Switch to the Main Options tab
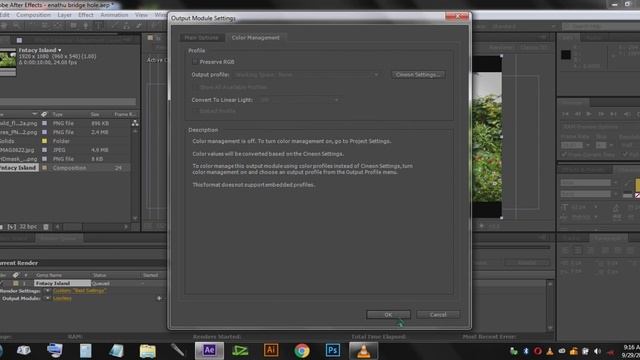Image resolution: width=640 pixels, height=360 pixels. 202,38
